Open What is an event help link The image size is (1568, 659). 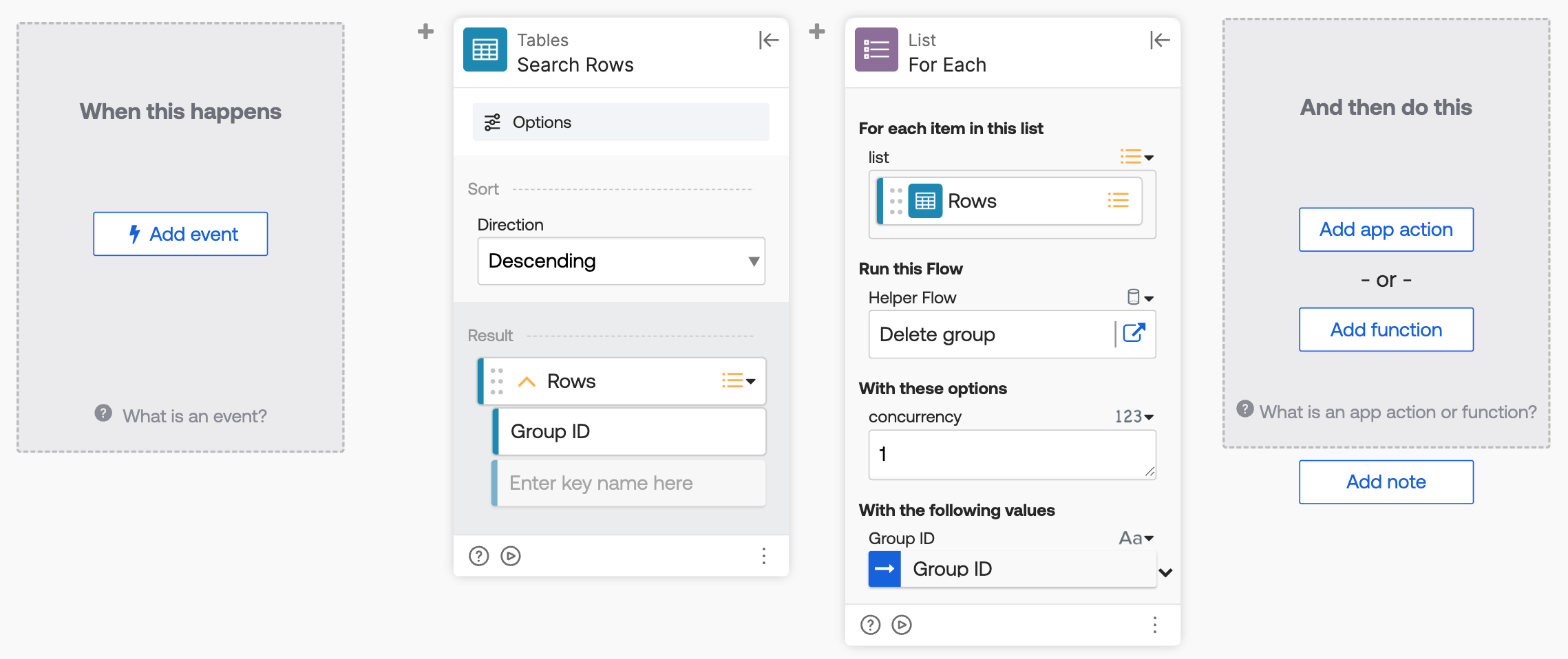[x=195, y=416]
